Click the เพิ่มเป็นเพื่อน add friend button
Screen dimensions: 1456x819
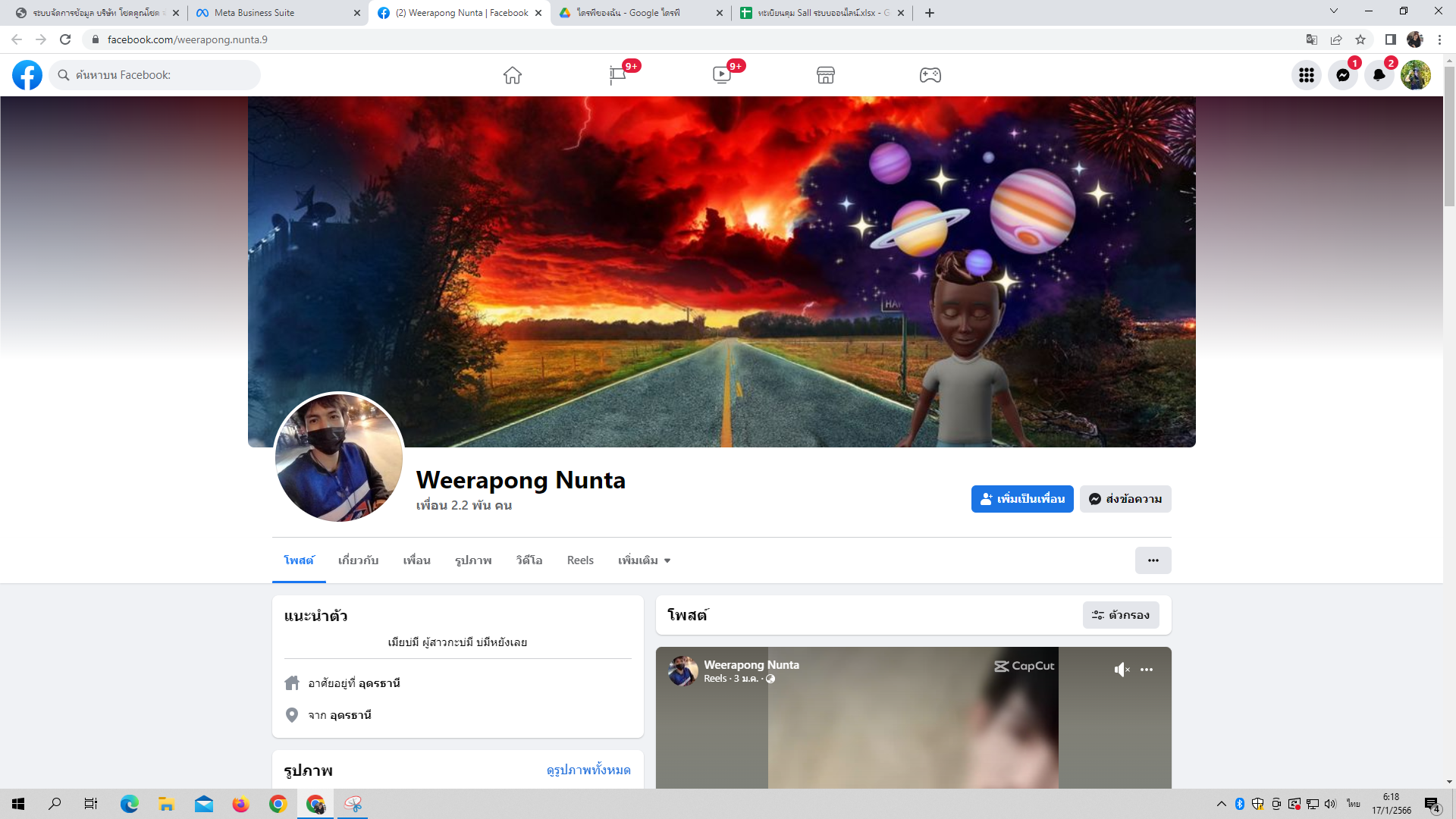point(1022,499)
